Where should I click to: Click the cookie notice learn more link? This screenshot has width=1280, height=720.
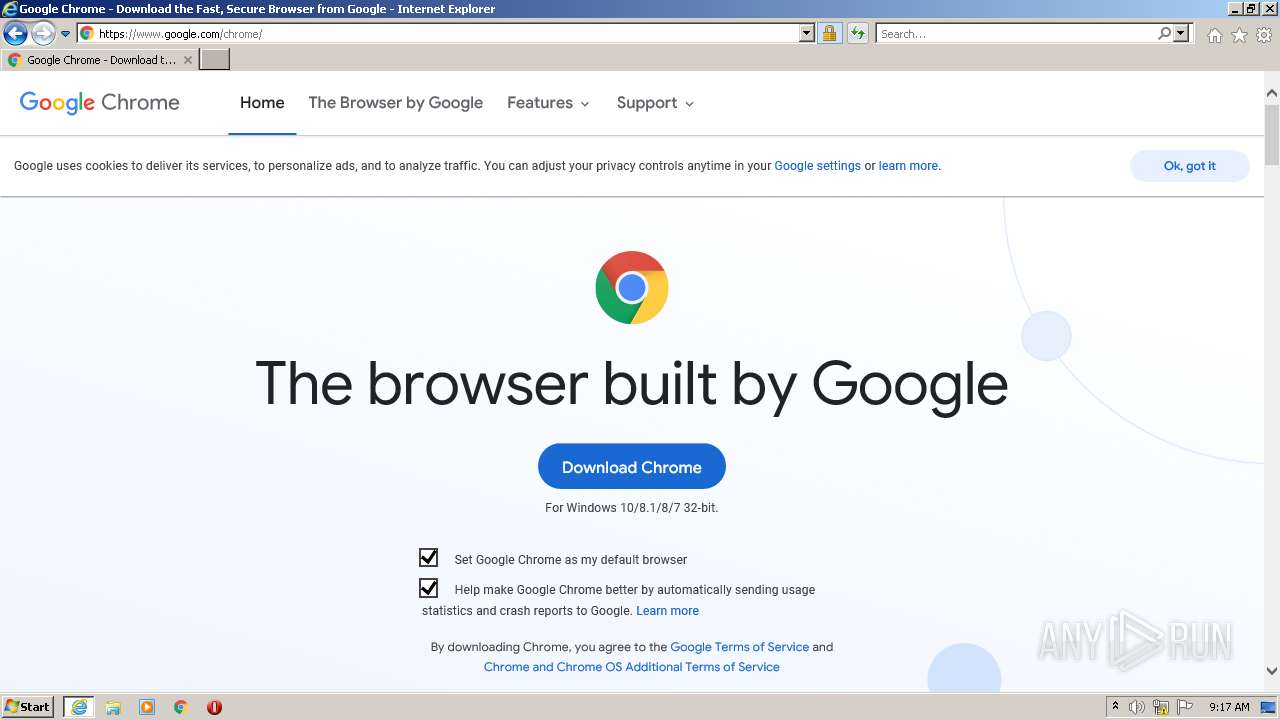[908, 166]
